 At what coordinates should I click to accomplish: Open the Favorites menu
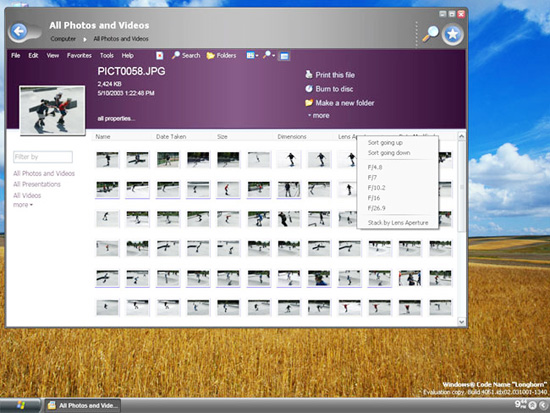(x=79, y=55)
